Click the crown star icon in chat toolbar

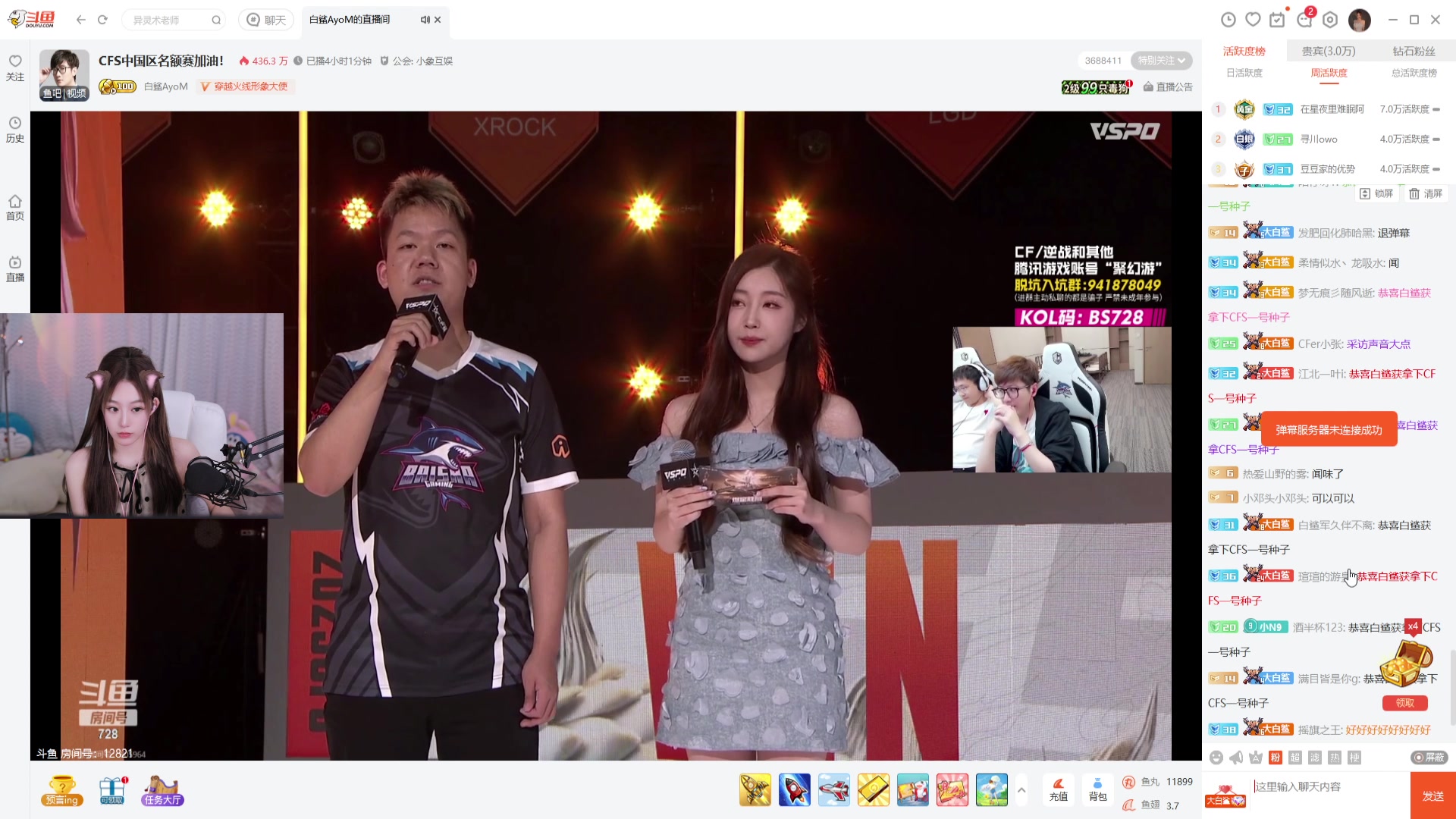(x=1256, y=758)
